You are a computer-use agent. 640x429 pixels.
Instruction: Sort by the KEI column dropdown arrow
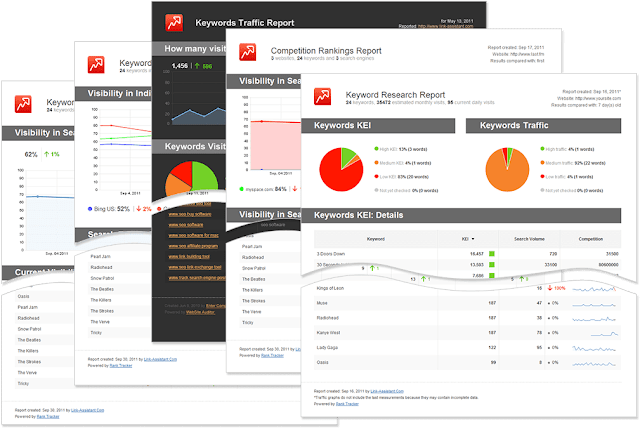click(x=473, y=239)
